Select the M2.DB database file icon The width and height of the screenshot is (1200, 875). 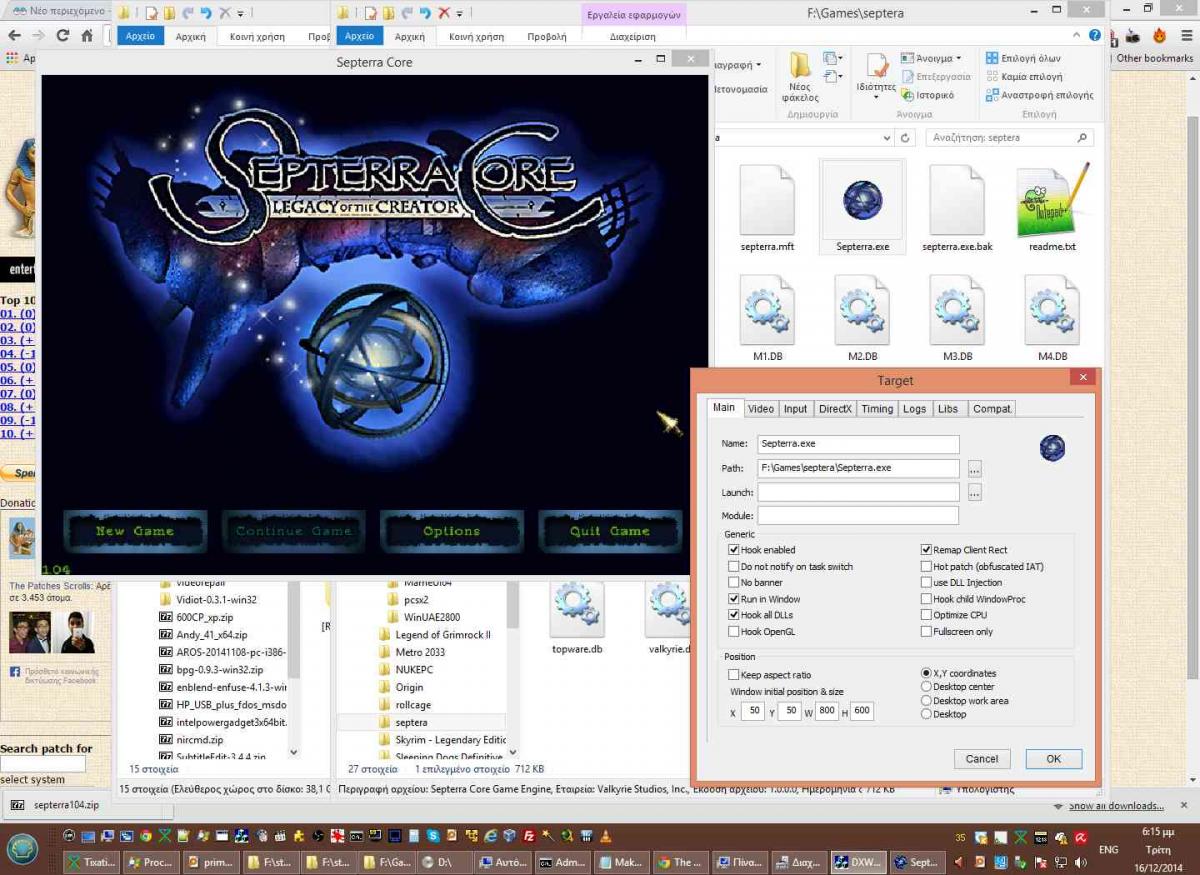tap(862, 310)
